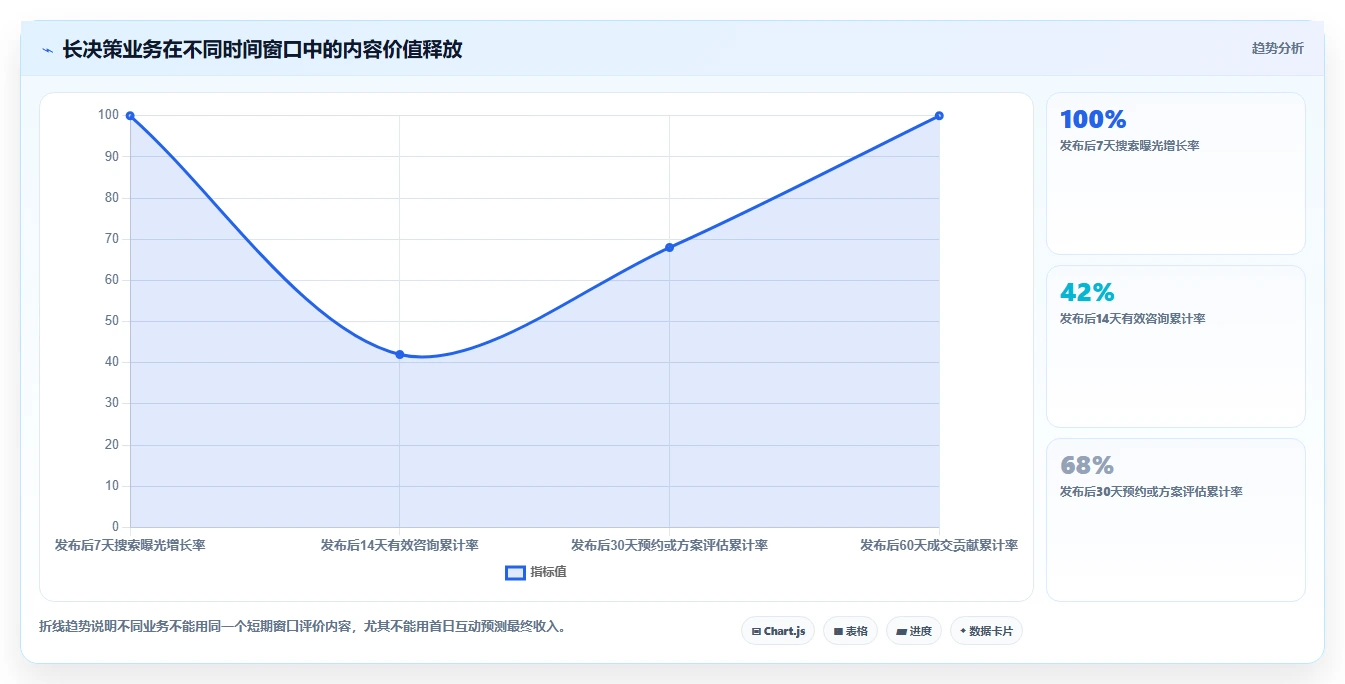Select the 进度 tag chip

(x=914, y=631)
